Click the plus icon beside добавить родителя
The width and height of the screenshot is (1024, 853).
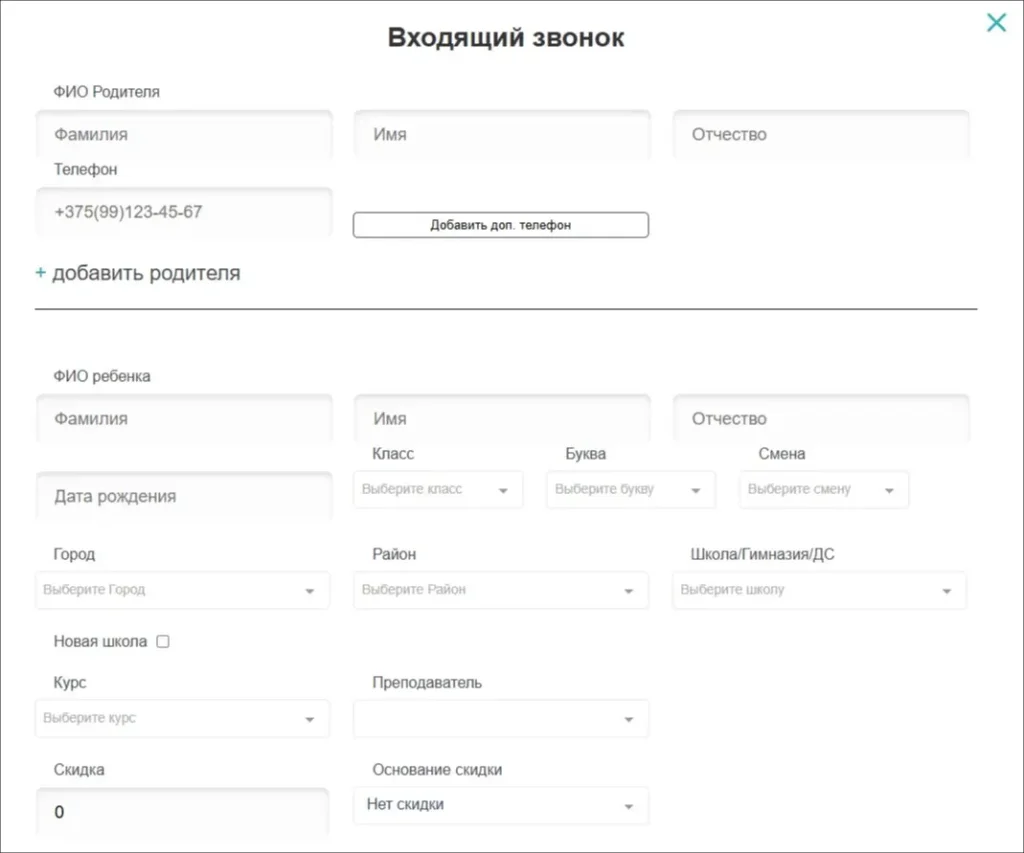click(x=40, y=272)
